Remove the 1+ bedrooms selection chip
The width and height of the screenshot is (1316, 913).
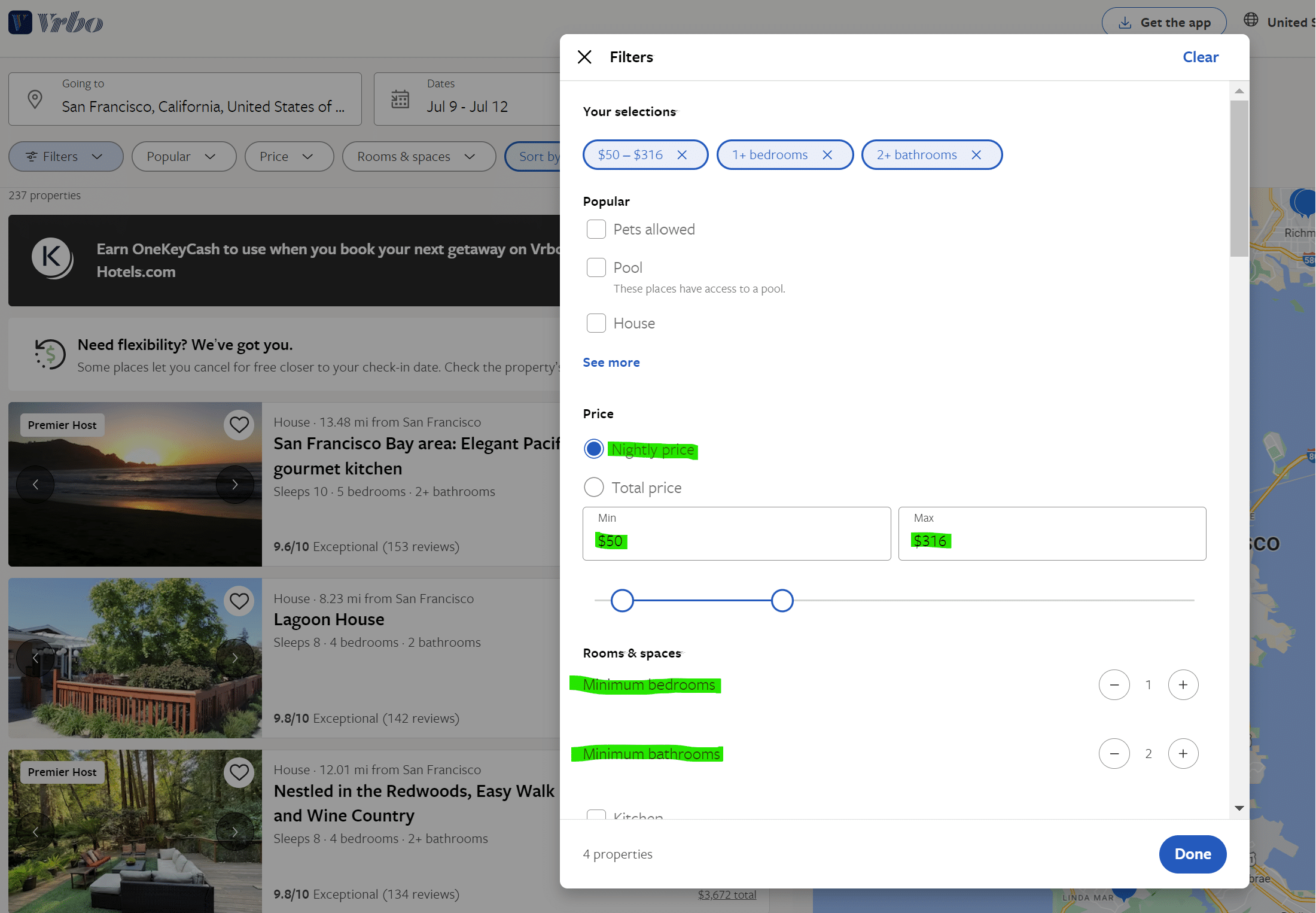[827, 155]
